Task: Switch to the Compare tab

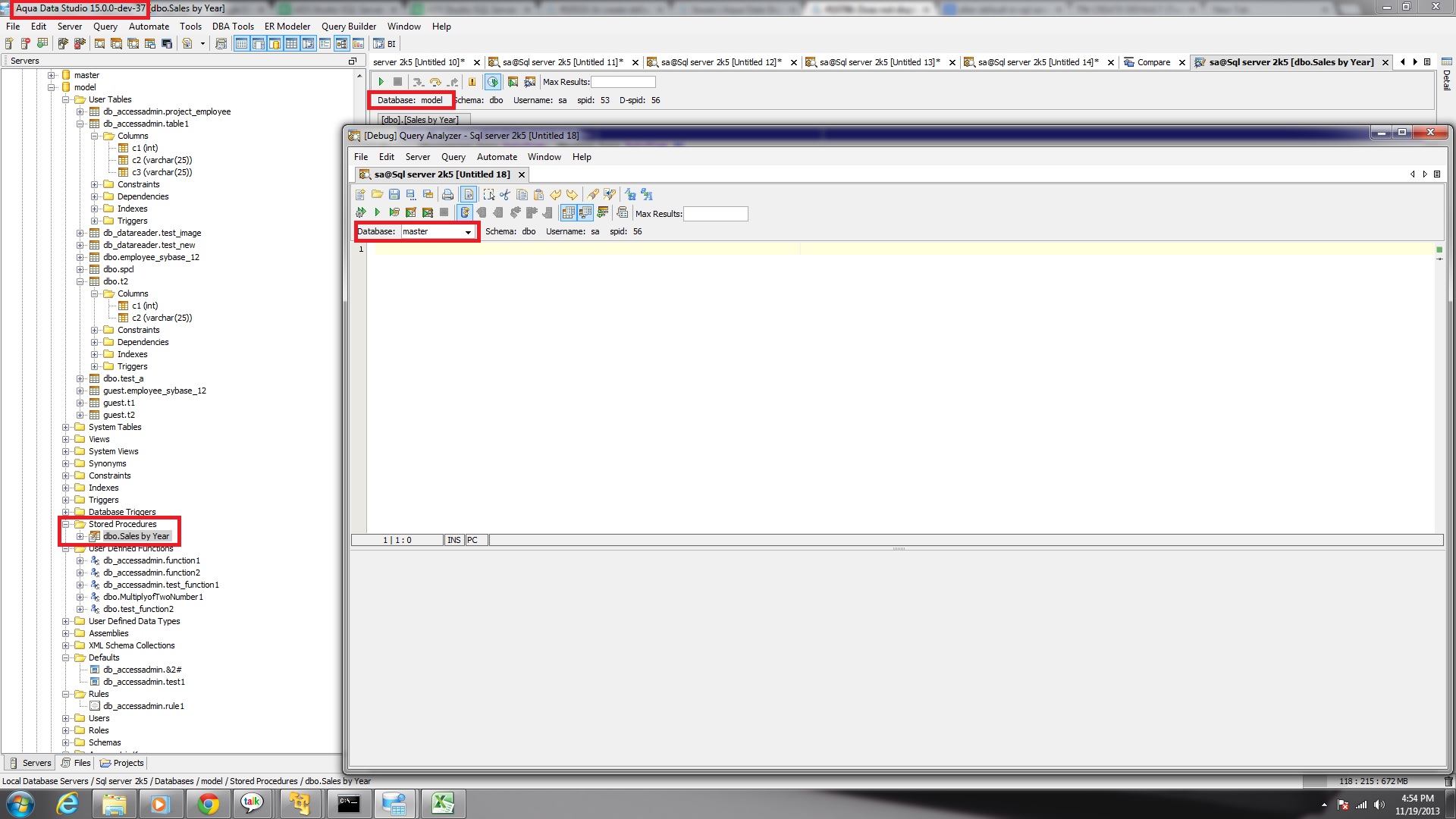Action: (x=1153, y=62)
